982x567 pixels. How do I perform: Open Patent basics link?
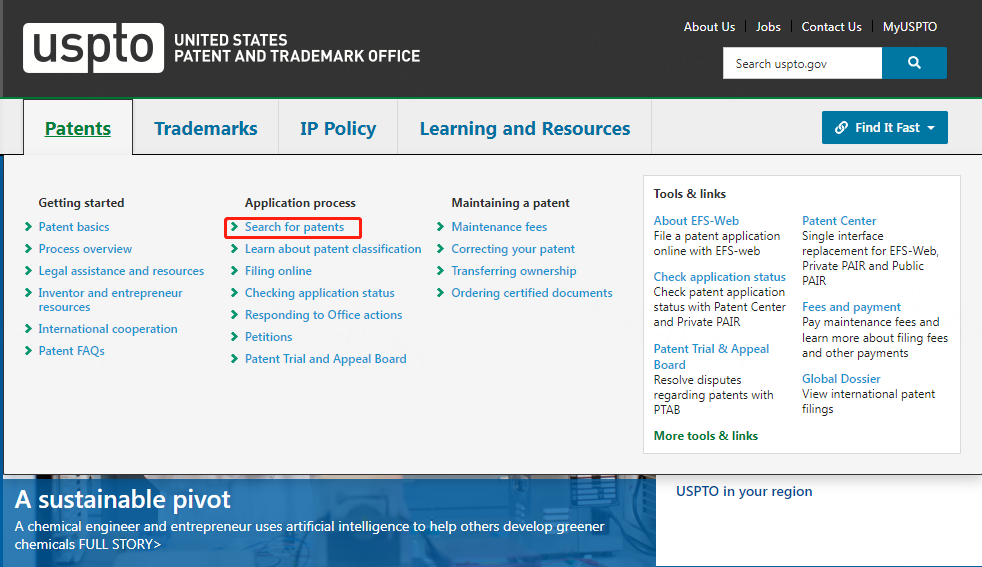(x=74, y=227)
